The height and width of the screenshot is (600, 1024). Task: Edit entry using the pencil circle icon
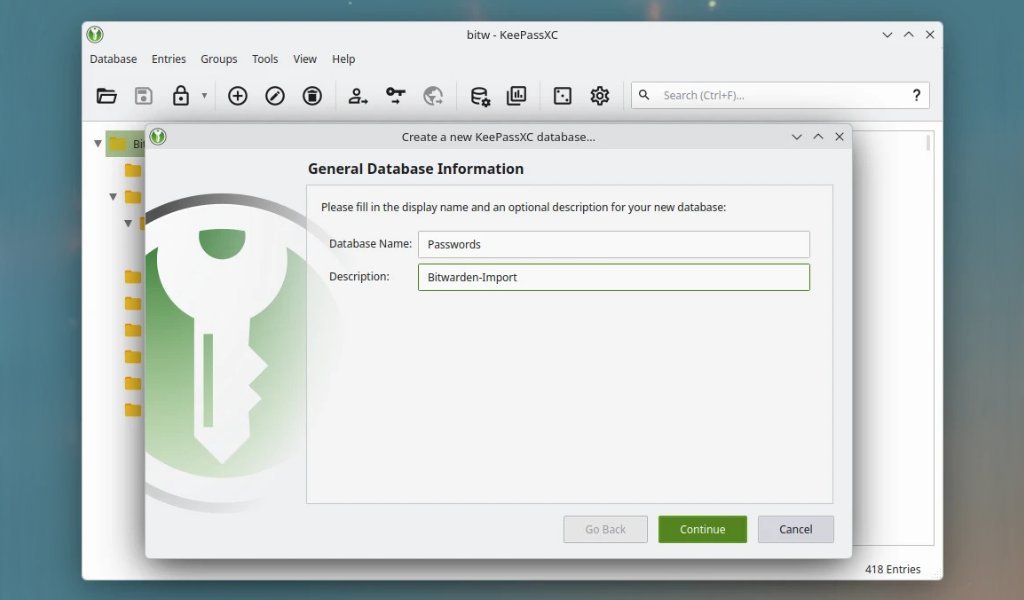pyautogui.click(x=275, y=96)
